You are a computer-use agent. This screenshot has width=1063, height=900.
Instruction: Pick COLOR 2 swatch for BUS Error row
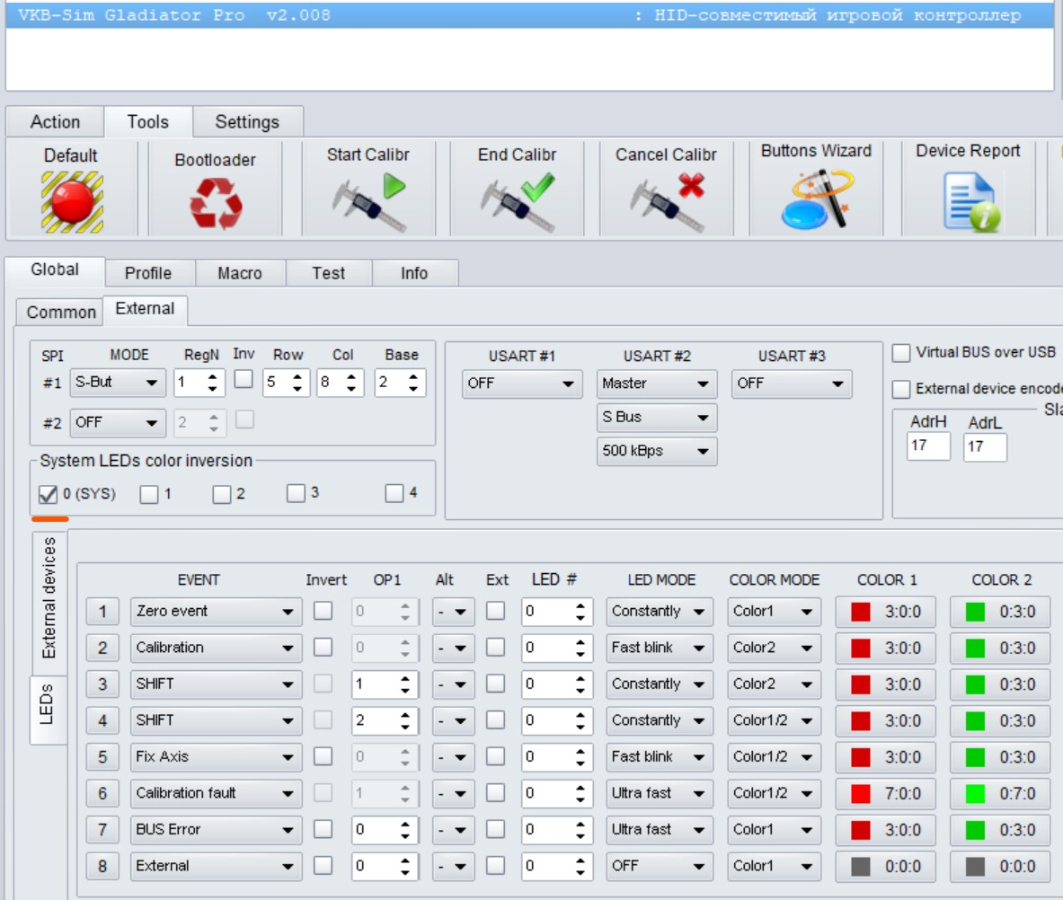1000,830
